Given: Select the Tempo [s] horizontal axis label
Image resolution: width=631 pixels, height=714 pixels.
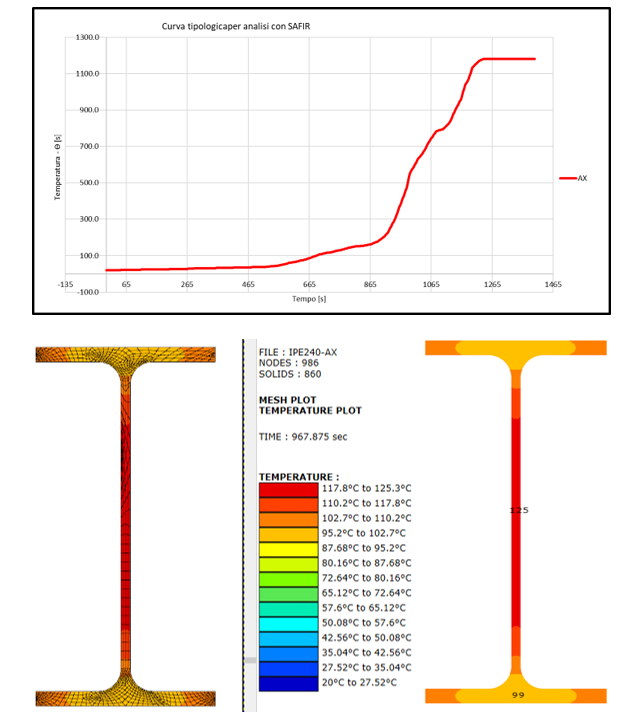Looking at the screenshot, I should (307, 299).
